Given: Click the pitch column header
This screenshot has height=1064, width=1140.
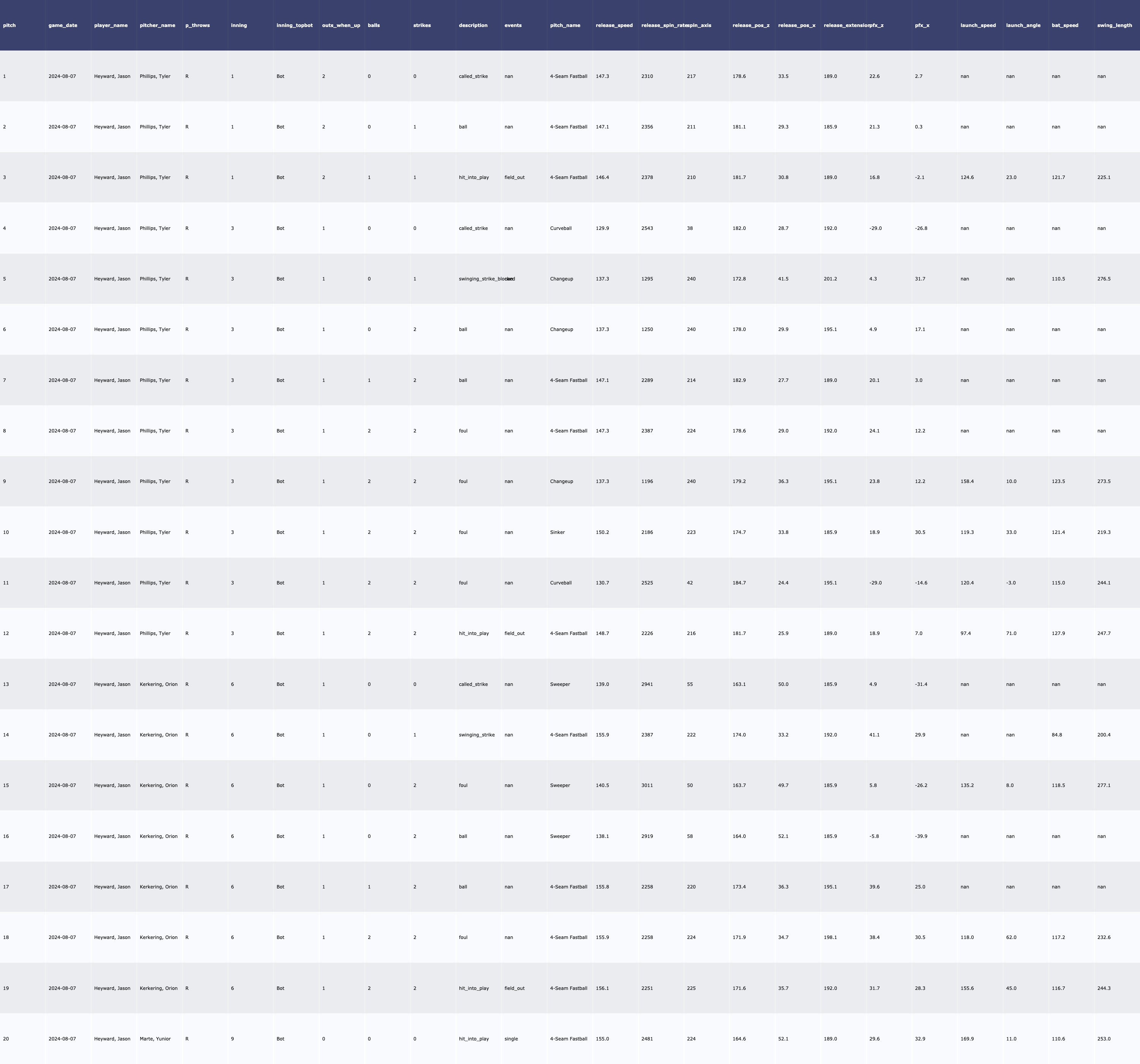Looking at the screenshot, I should click(x=10, y=25).
